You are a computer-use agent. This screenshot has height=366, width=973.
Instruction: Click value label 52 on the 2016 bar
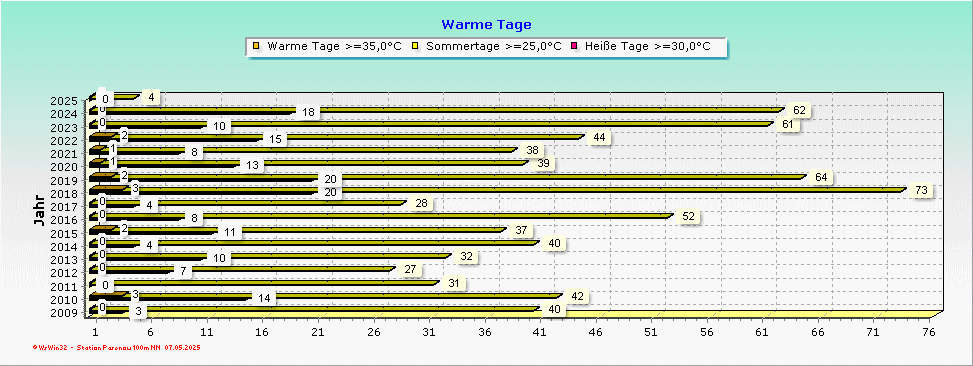click(688, 216)
